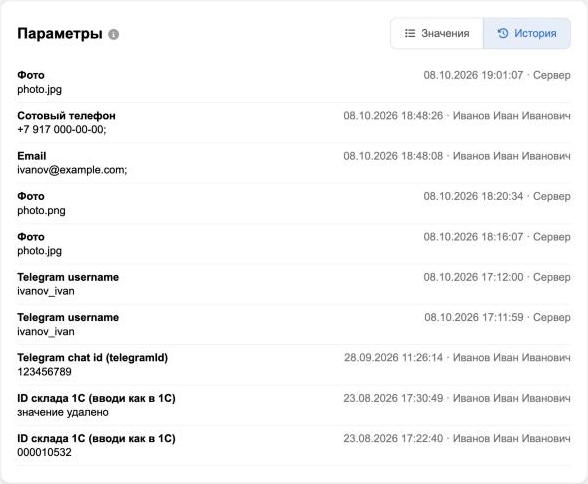Click the info icon beside Параметры

point(114,34)
